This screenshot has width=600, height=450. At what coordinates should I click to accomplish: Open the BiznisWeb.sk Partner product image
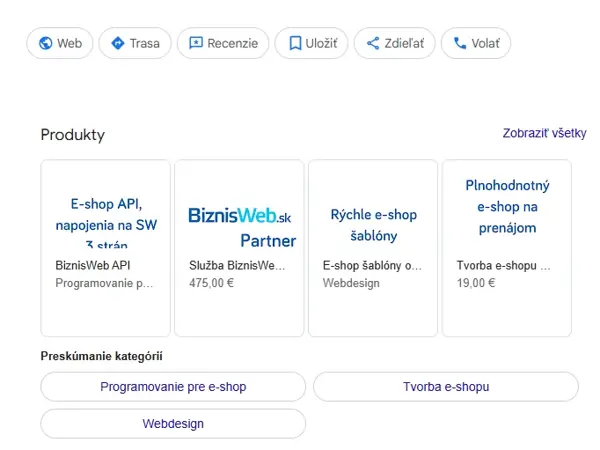242,227
